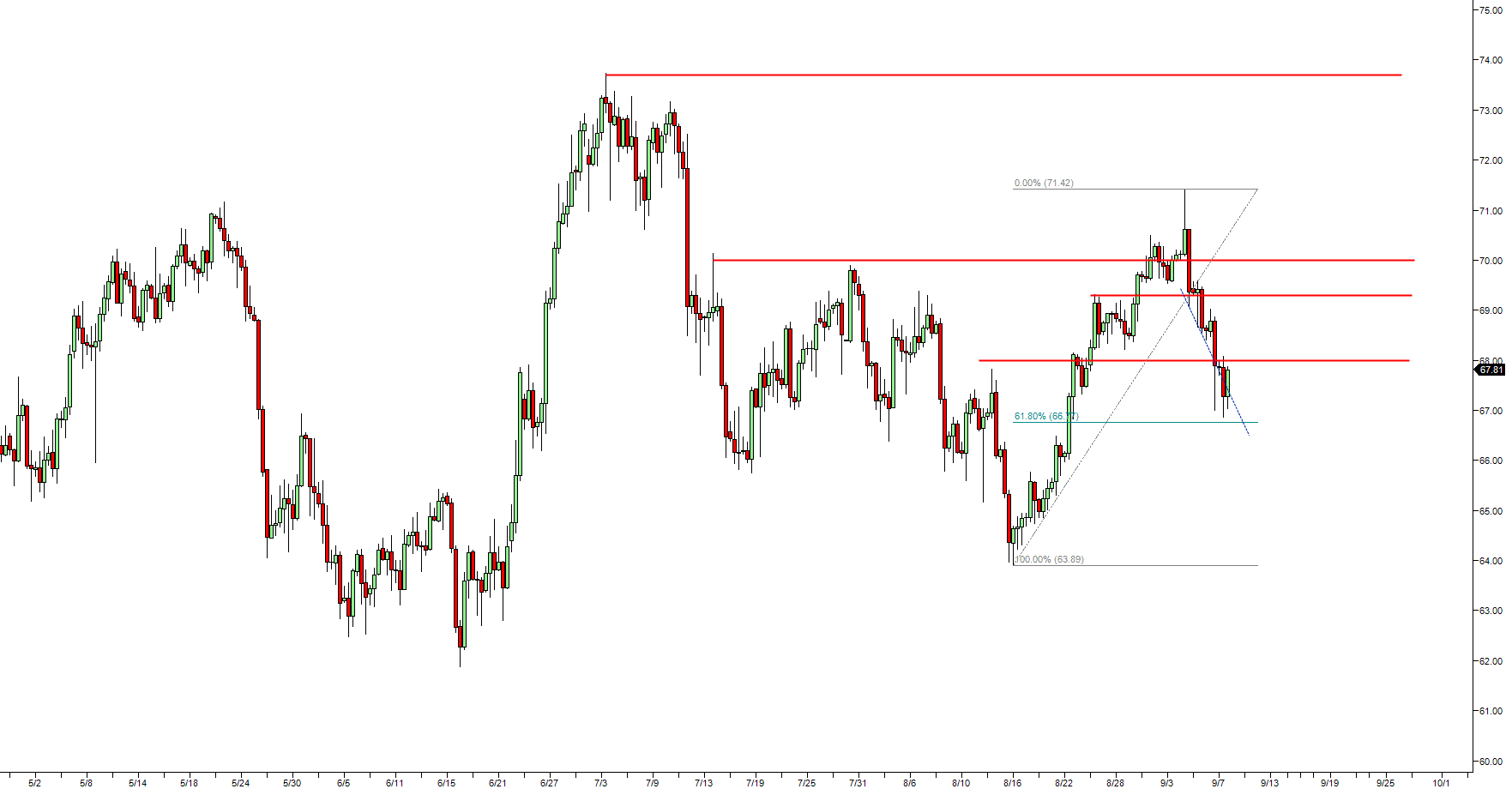Image resolution: width=1512 pixels, height=795 pixels.
Task: Click the 66.00 price axis label
Action: click(1491, 461)
